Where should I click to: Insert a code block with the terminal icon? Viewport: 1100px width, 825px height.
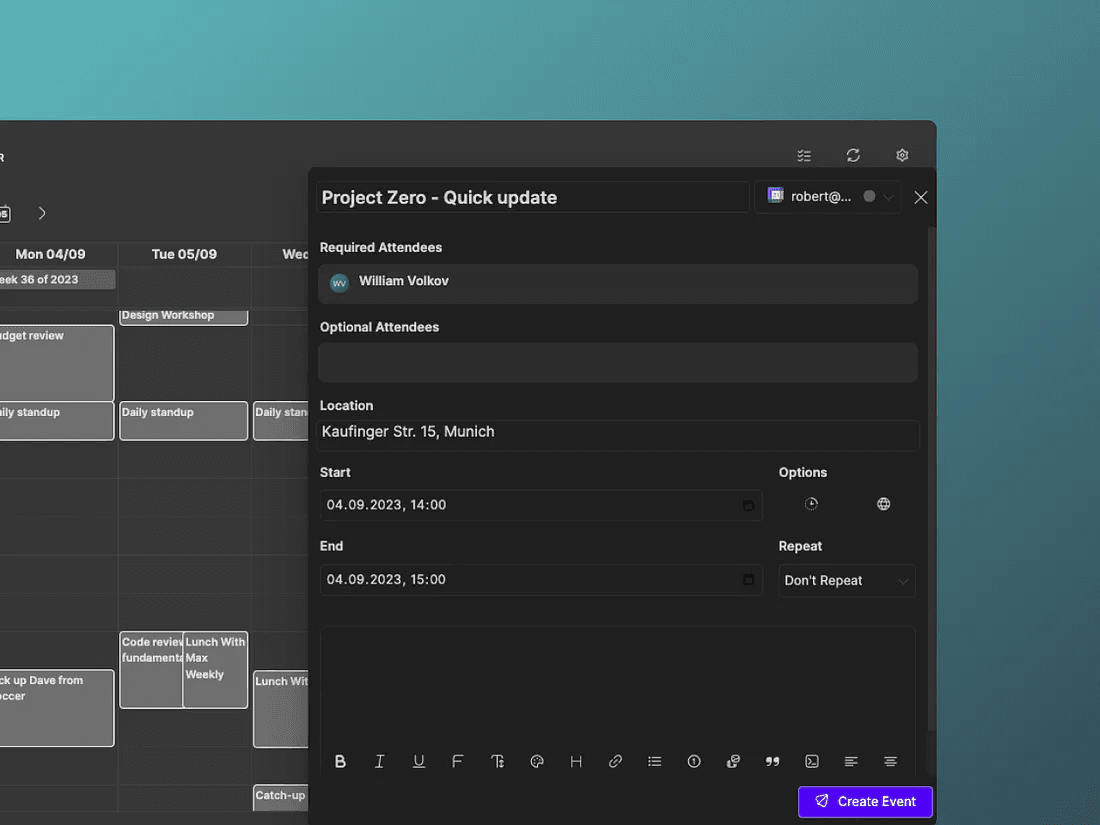pos(812,761)
